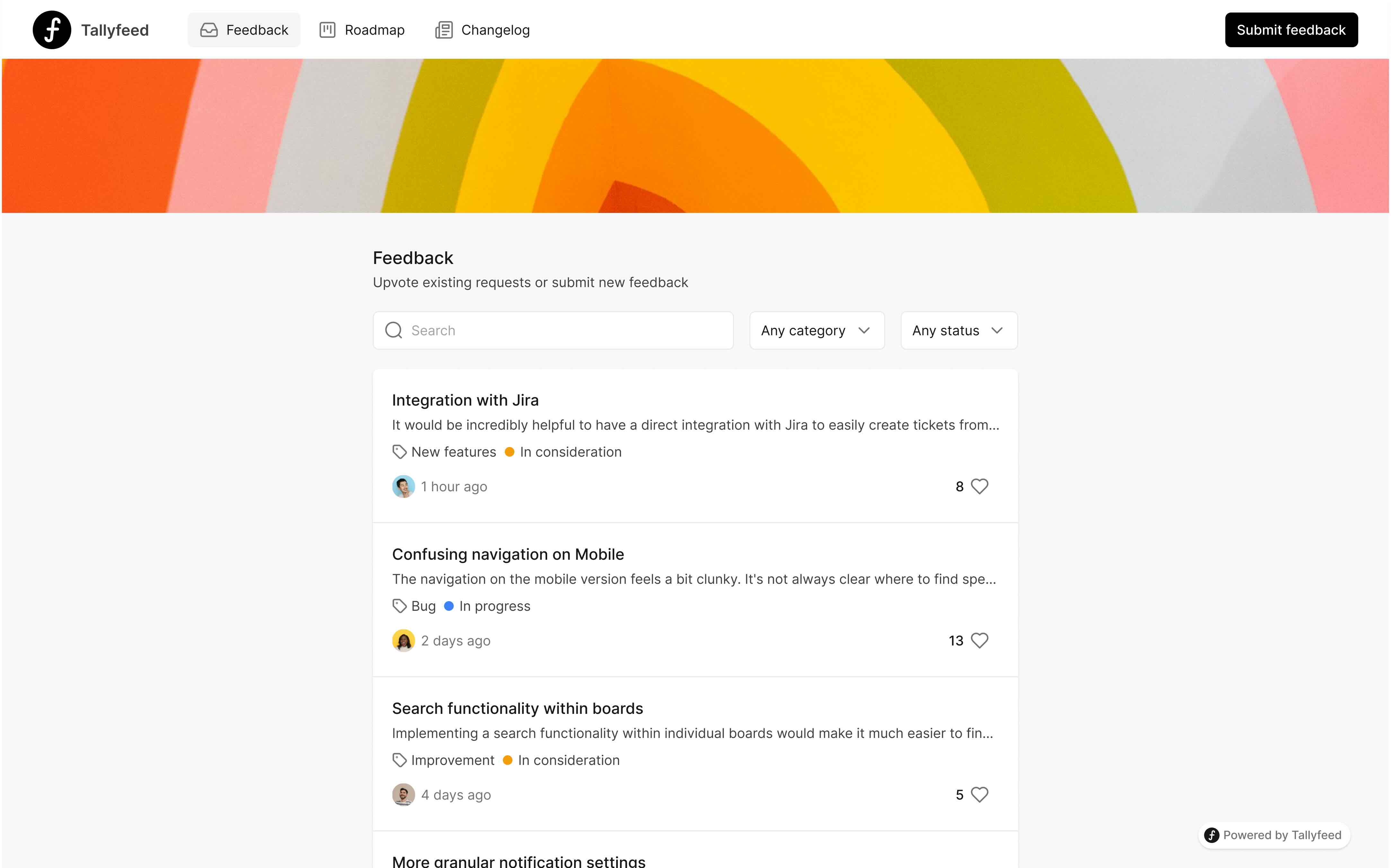Click the Any category chevron arrow
The height and width of the screenshot is (868, 1391).
pyautogui.click(x=864, y=331)
